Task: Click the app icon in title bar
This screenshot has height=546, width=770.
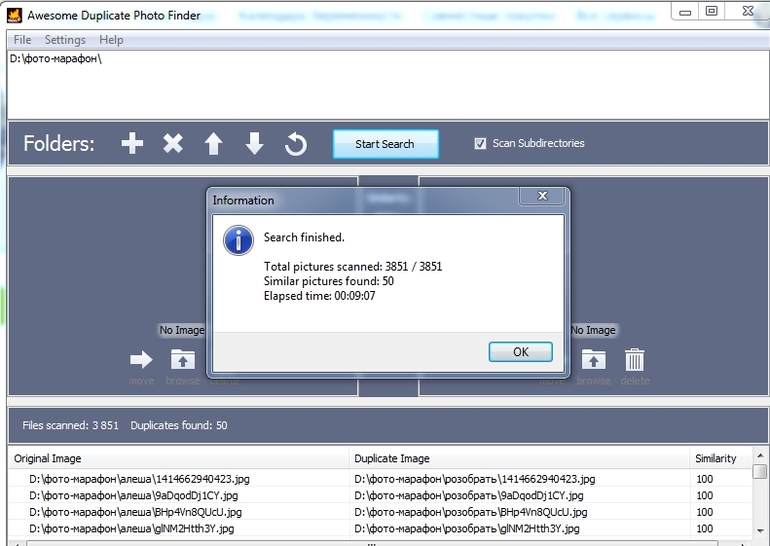Action: coord(14,15)
